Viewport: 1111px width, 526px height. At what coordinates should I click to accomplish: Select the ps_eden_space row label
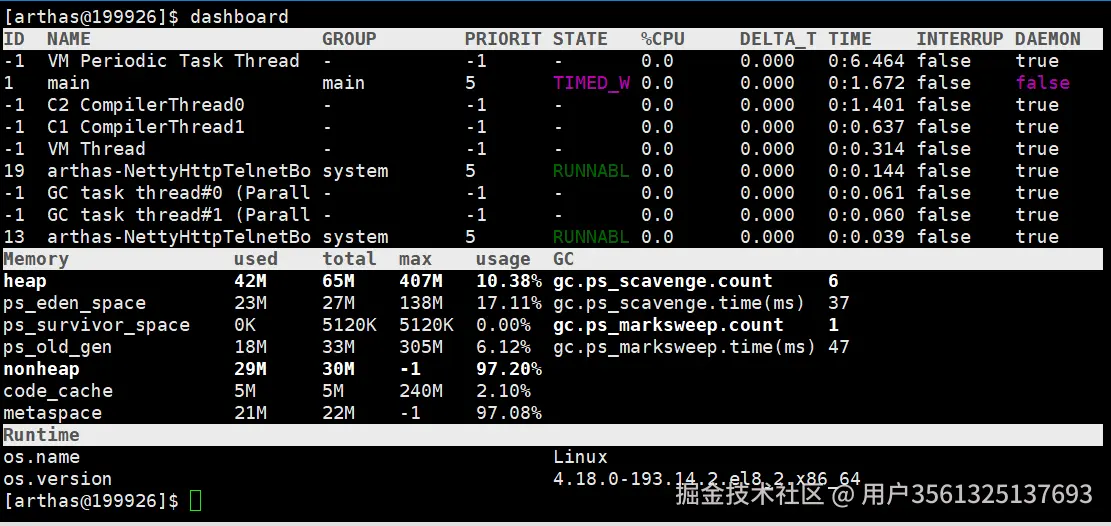[74, 303]
